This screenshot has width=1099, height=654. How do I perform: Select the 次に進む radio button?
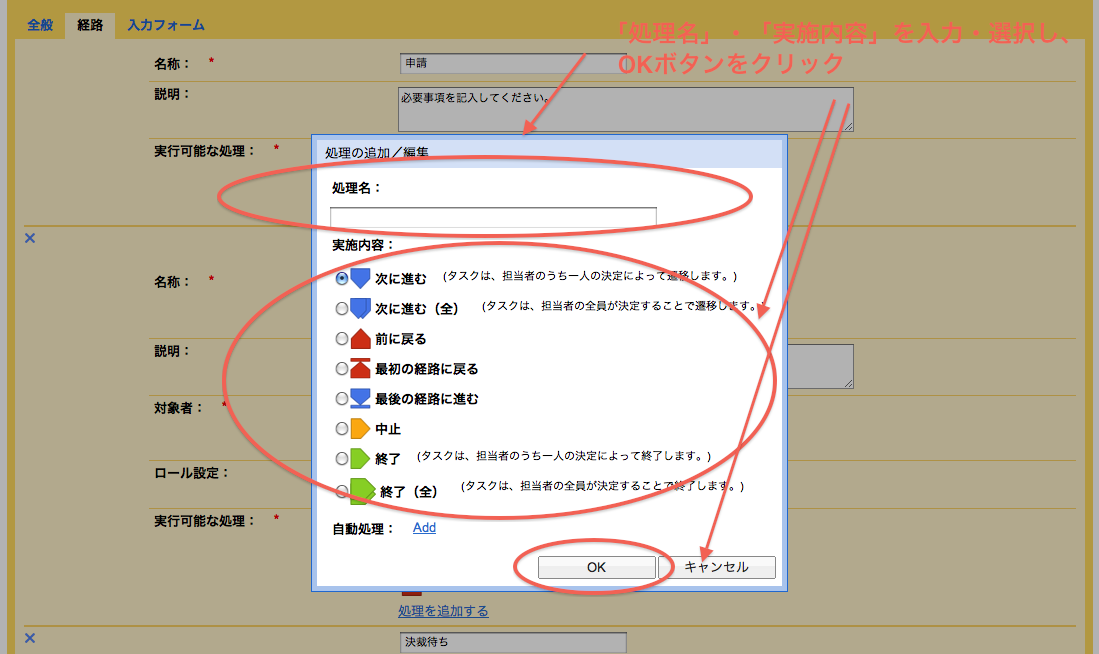click(x=342, y=279)
